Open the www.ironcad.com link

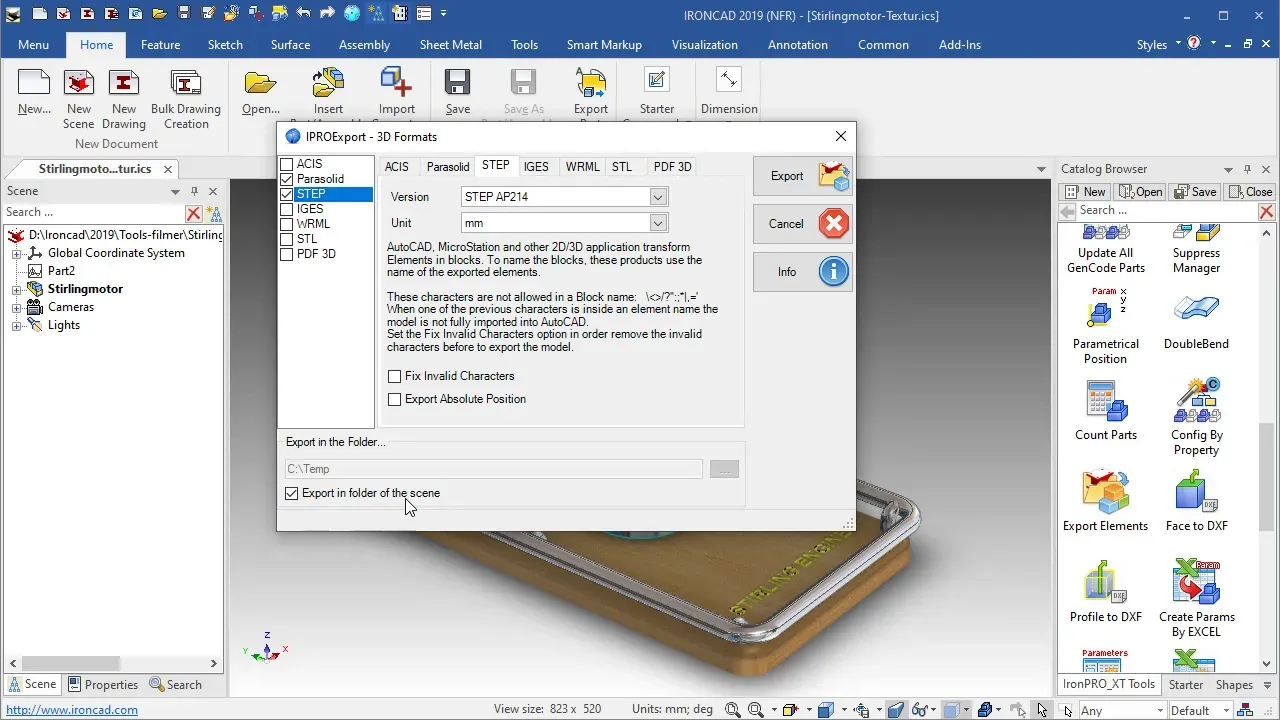[72, 710]
